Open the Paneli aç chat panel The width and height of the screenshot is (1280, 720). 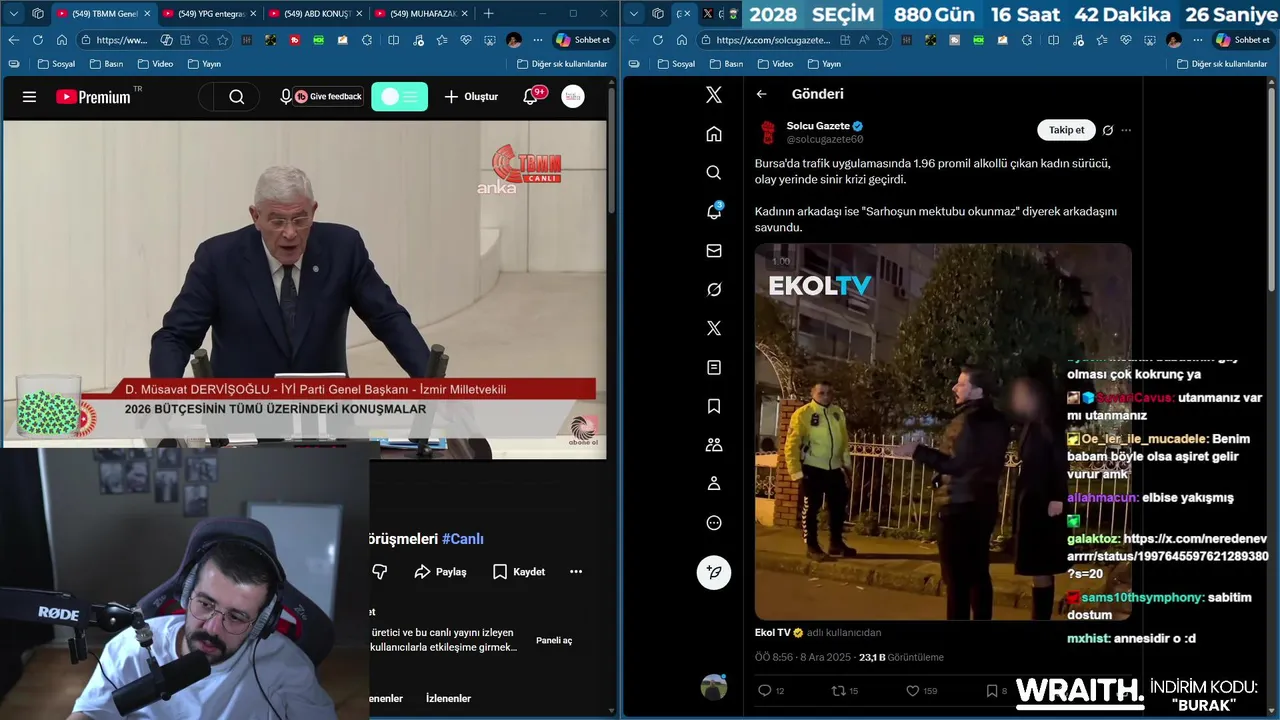point(554,640)
